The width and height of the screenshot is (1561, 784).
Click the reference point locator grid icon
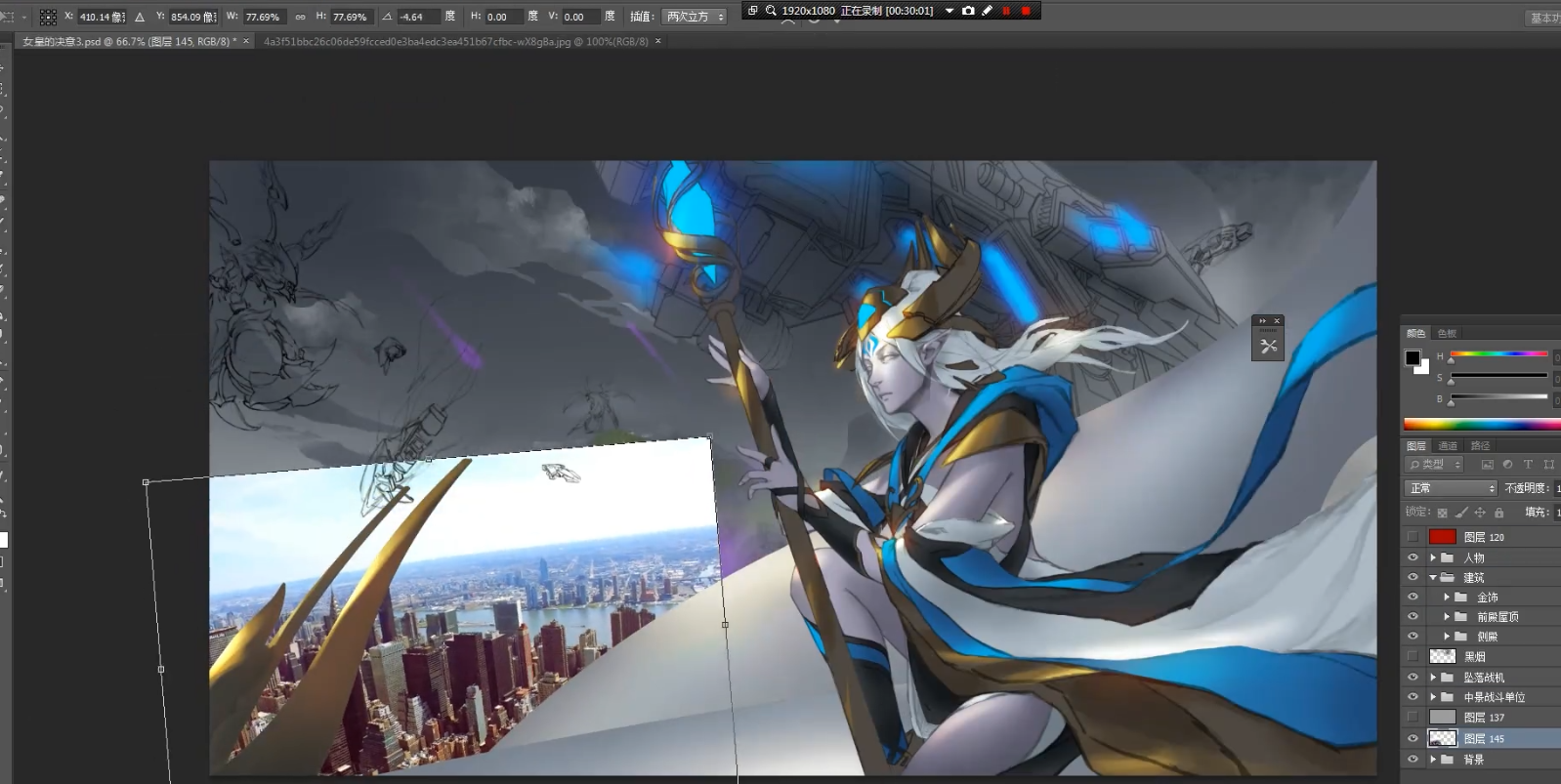(x=48, y=17)
